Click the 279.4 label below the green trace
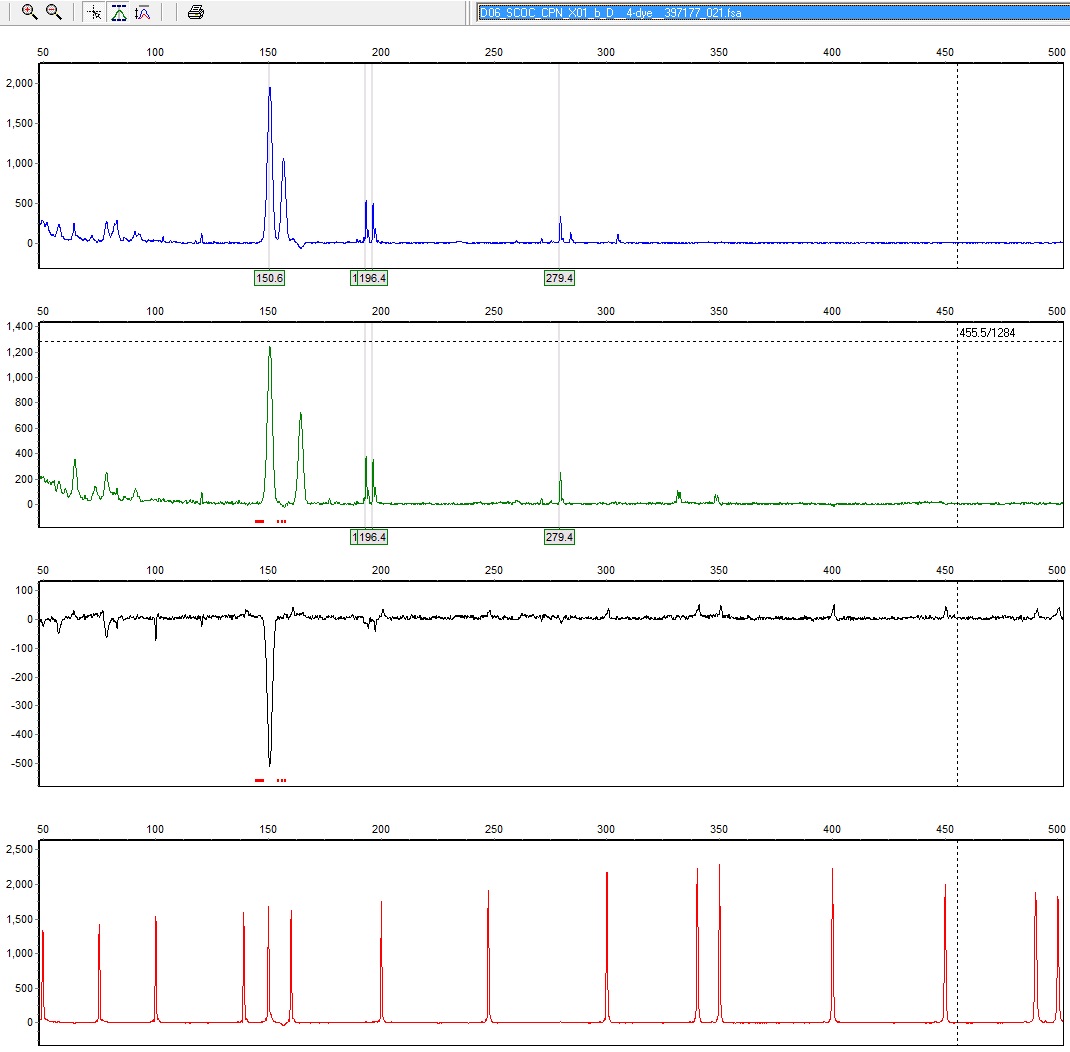This screenshot has height=1052, width=1070. [559, 537]
